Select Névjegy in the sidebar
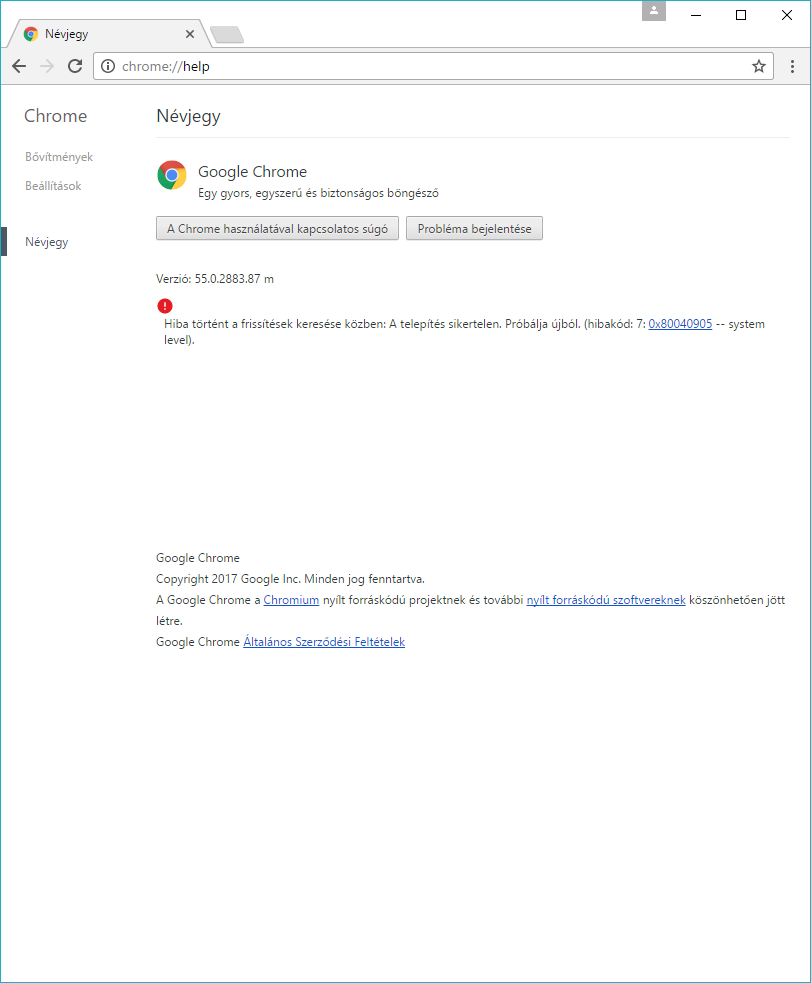 point(47,242)
